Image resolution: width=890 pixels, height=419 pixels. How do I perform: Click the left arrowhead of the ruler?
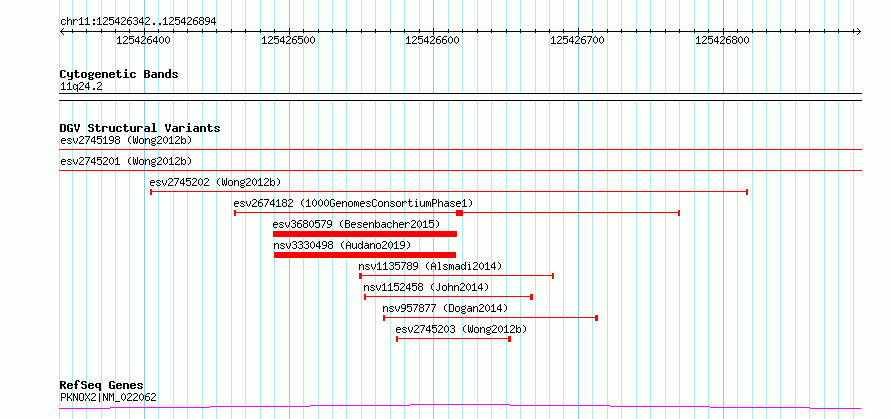(x=62, y=31)
